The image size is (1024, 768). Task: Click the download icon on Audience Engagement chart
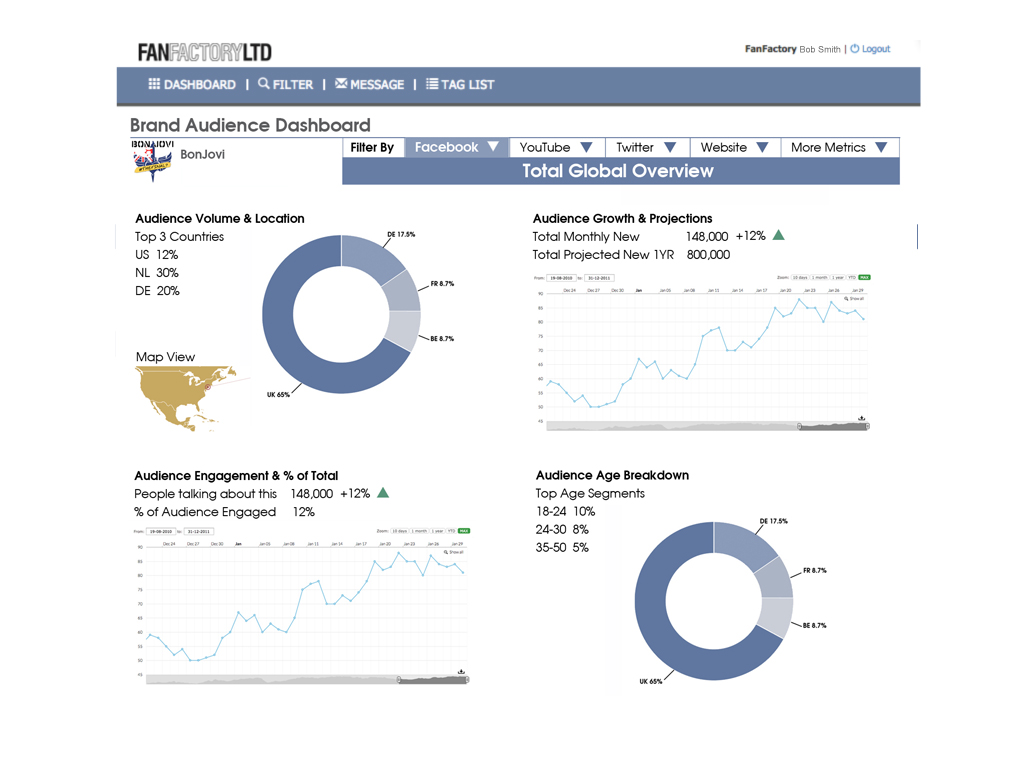(x=461, y=671)
